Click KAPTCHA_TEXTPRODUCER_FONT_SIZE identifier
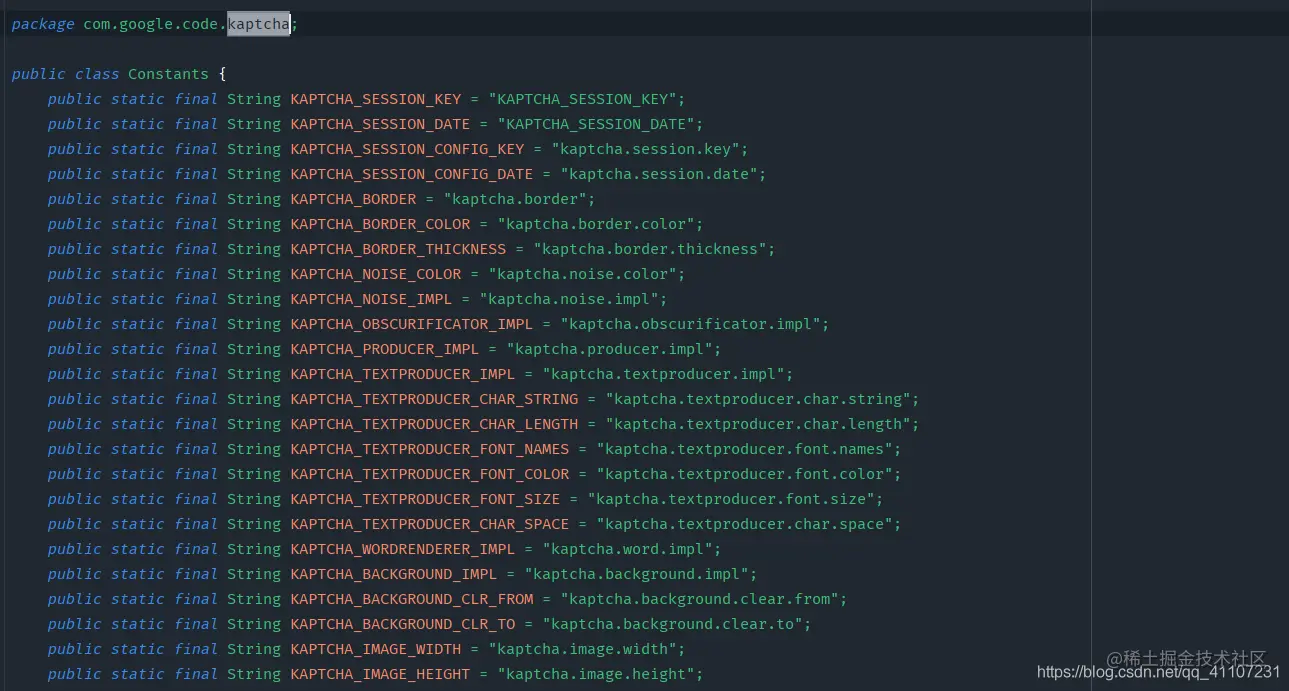1289x691 pixels. 425,499
